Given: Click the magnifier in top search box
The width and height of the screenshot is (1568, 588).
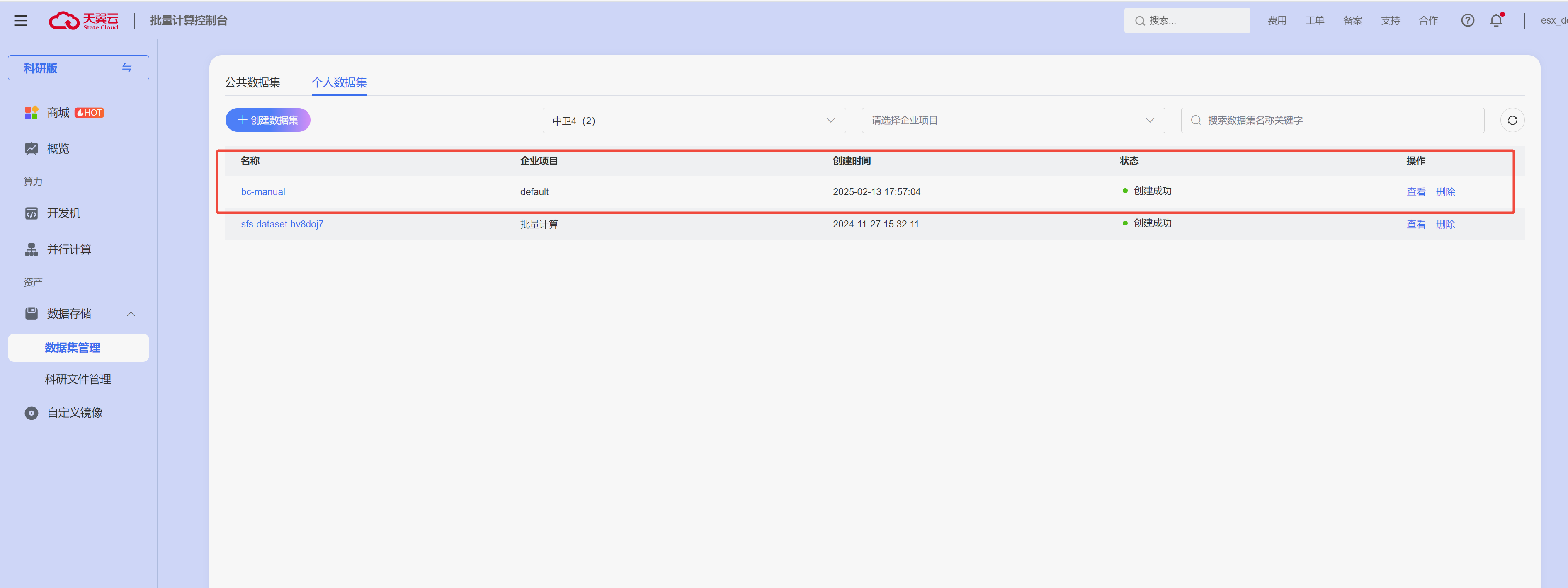Looking at the screenshot, I should (x=1139, y=21).
